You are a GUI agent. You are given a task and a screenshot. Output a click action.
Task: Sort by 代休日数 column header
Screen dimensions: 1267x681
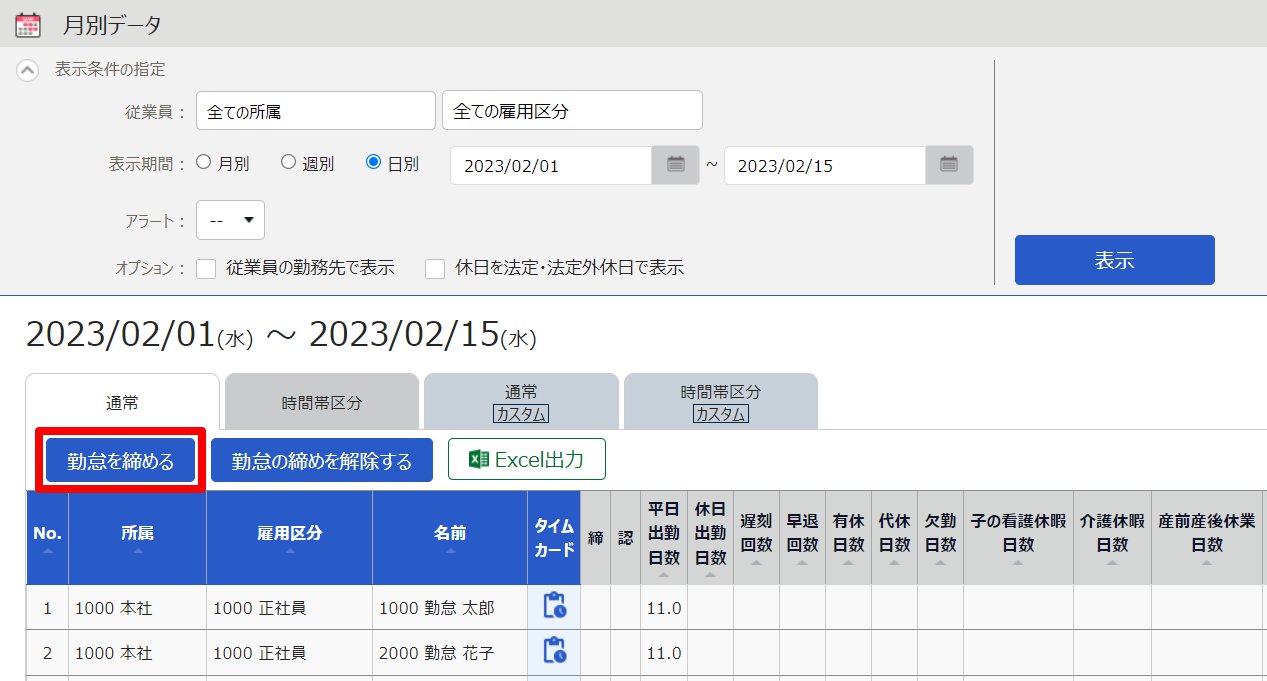pyautogui.click(x=894, y=538)
